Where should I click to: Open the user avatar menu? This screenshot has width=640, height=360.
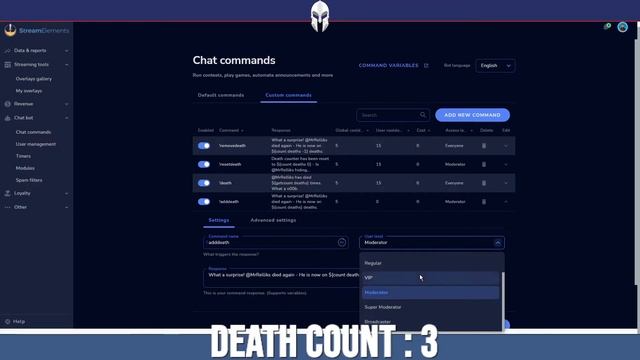(x=622, y=27)
